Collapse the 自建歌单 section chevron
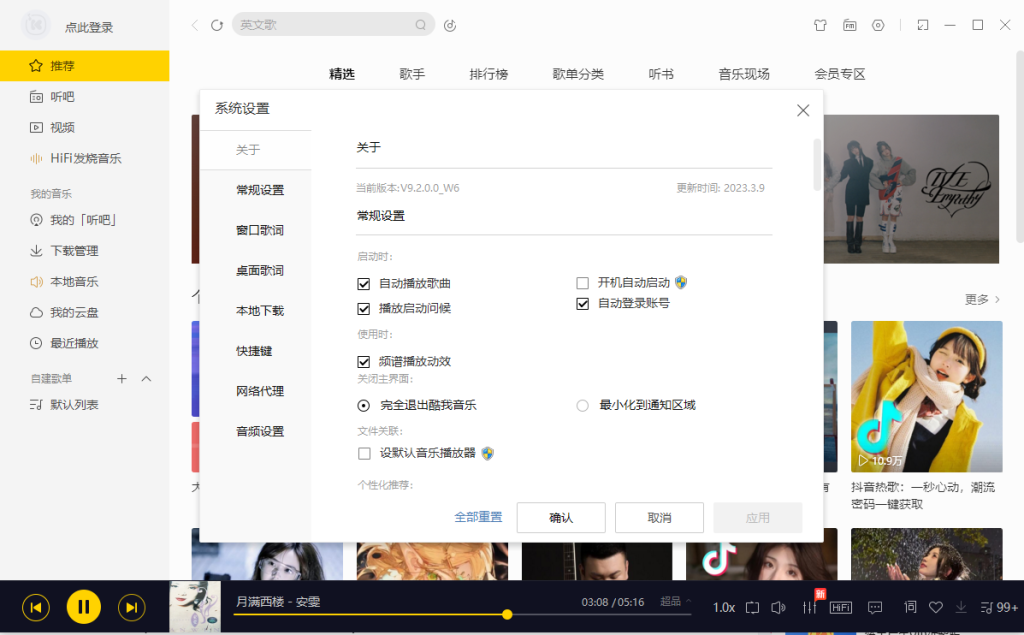The image size is (1024, 635). click(x=146, y=378)
